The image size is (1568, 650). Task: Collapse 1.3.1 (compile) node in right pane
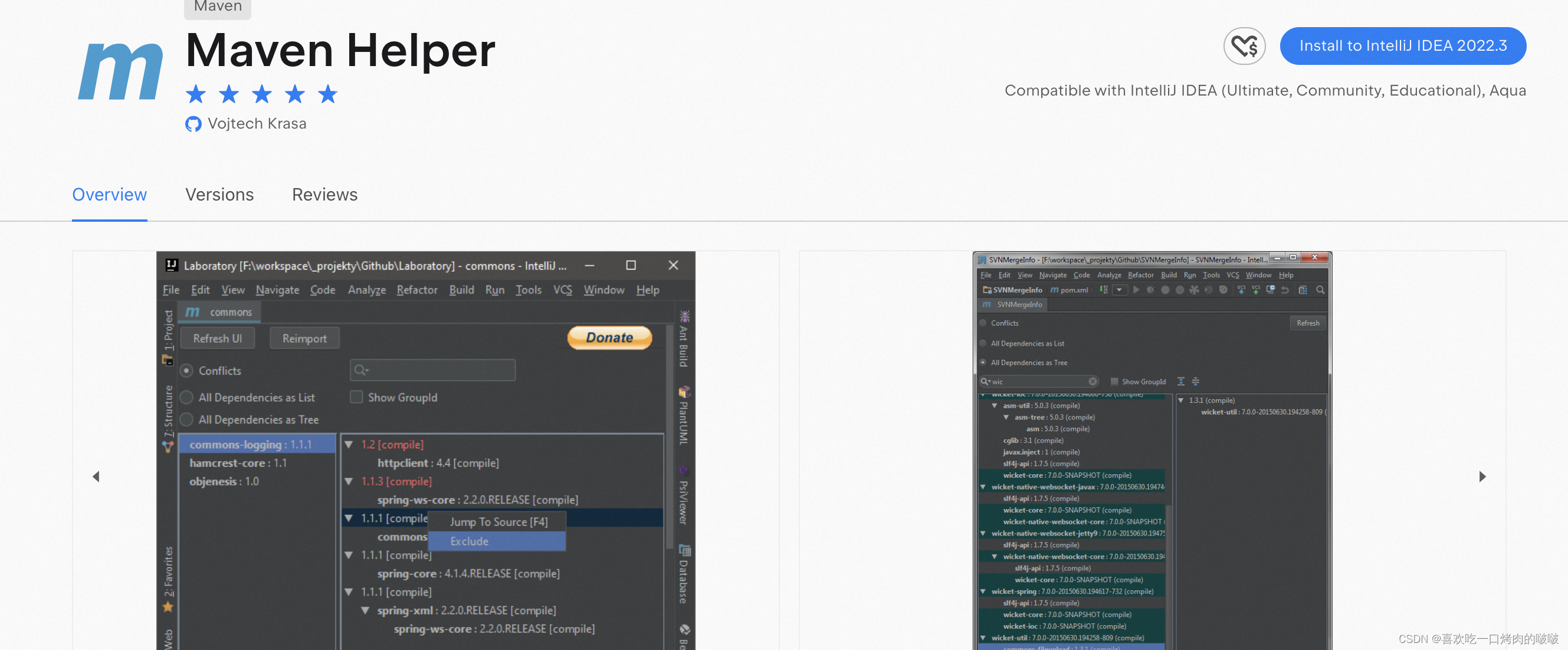1181,400
